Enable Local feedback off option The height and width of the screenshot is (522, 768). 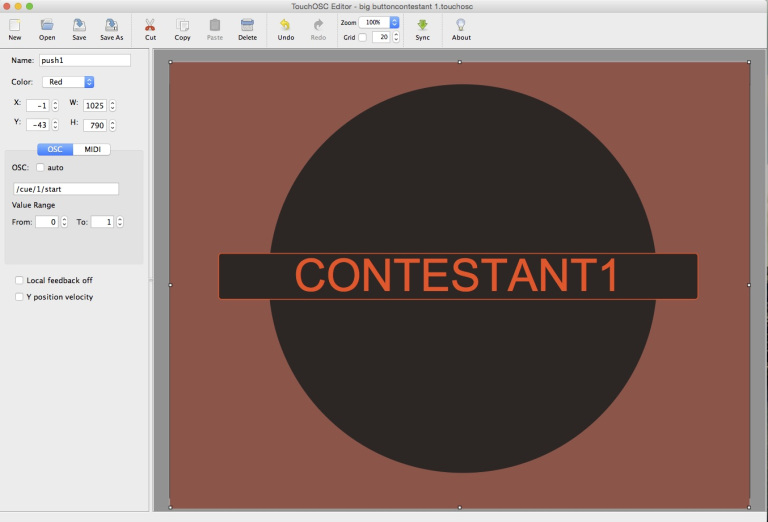tap(20, 280)
